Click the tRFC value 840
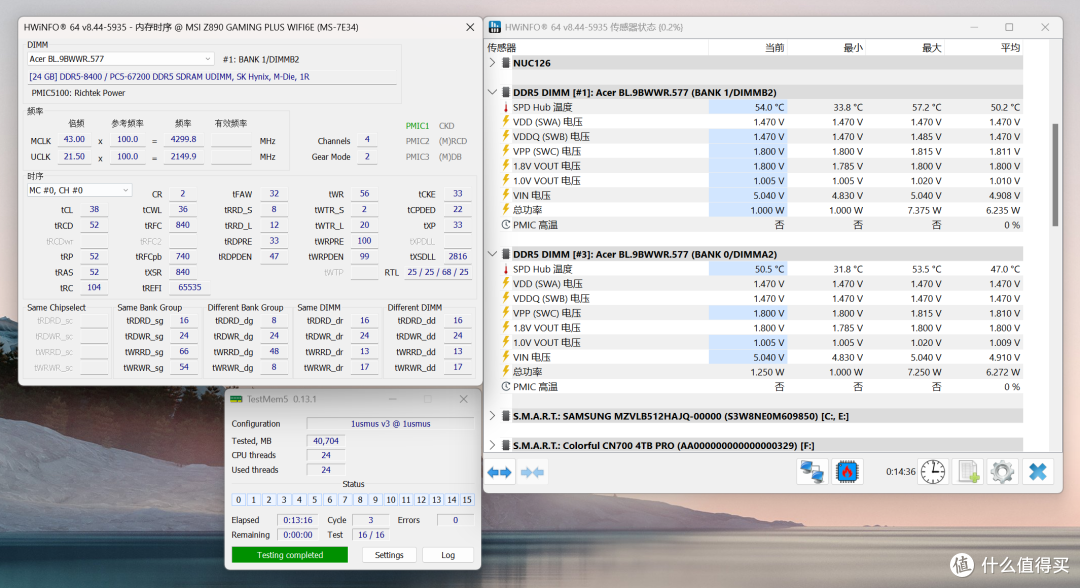 point(183,225)
